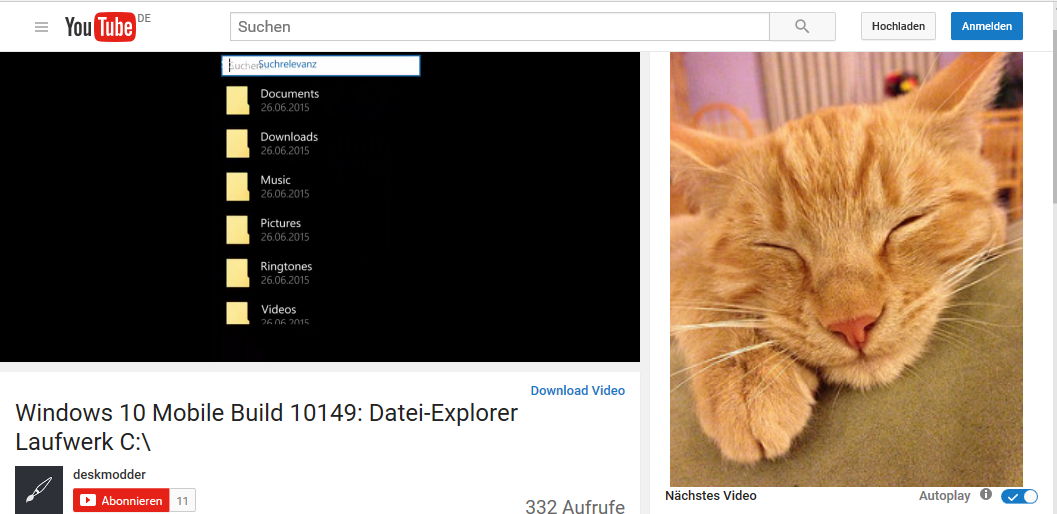Click the Autoplay label text

click(x=944, y=496)
